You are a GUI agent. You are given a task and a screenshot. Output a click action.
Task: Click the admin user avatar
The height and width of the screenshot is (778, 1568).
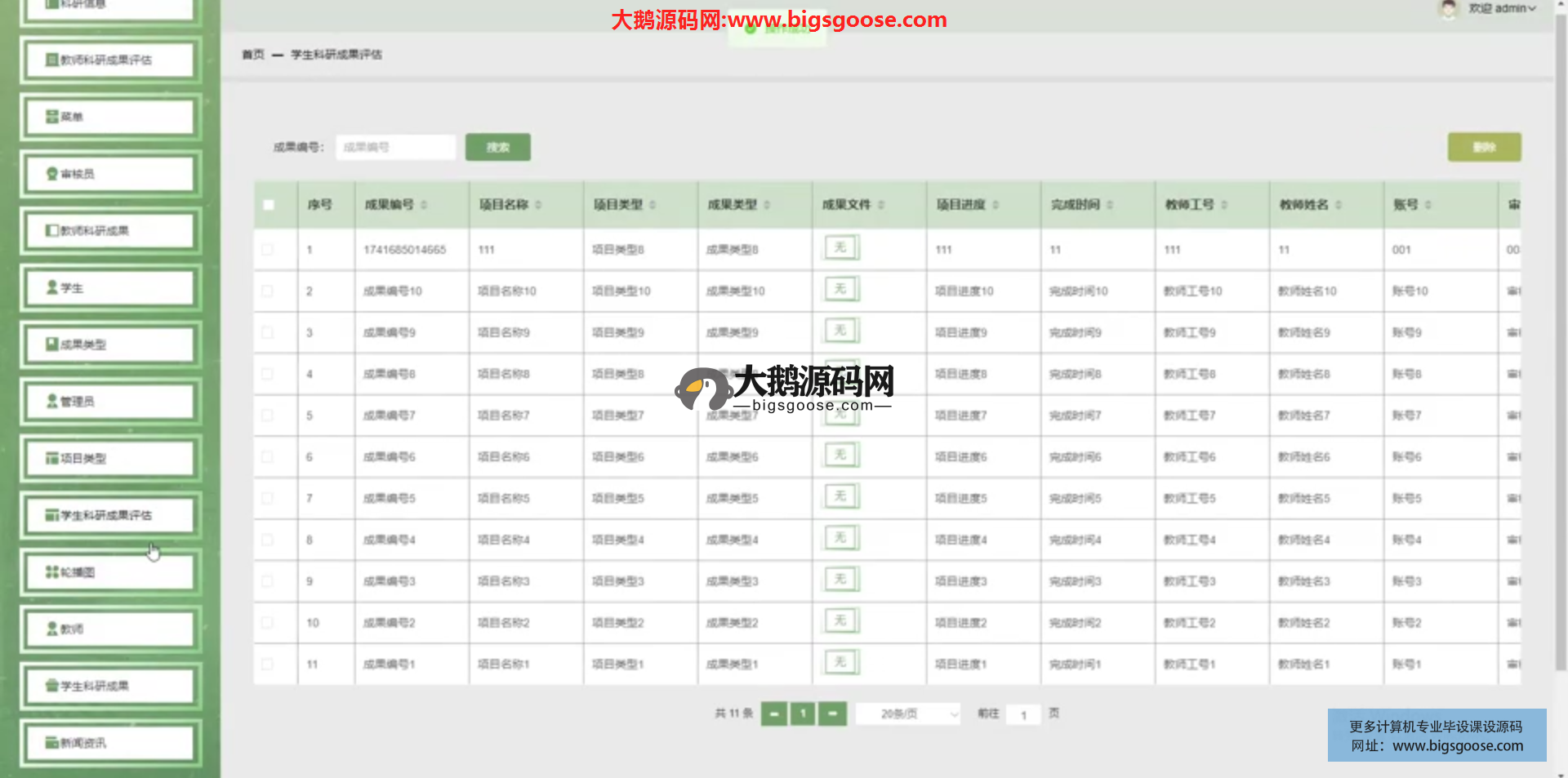click(x=1448, y=9)
